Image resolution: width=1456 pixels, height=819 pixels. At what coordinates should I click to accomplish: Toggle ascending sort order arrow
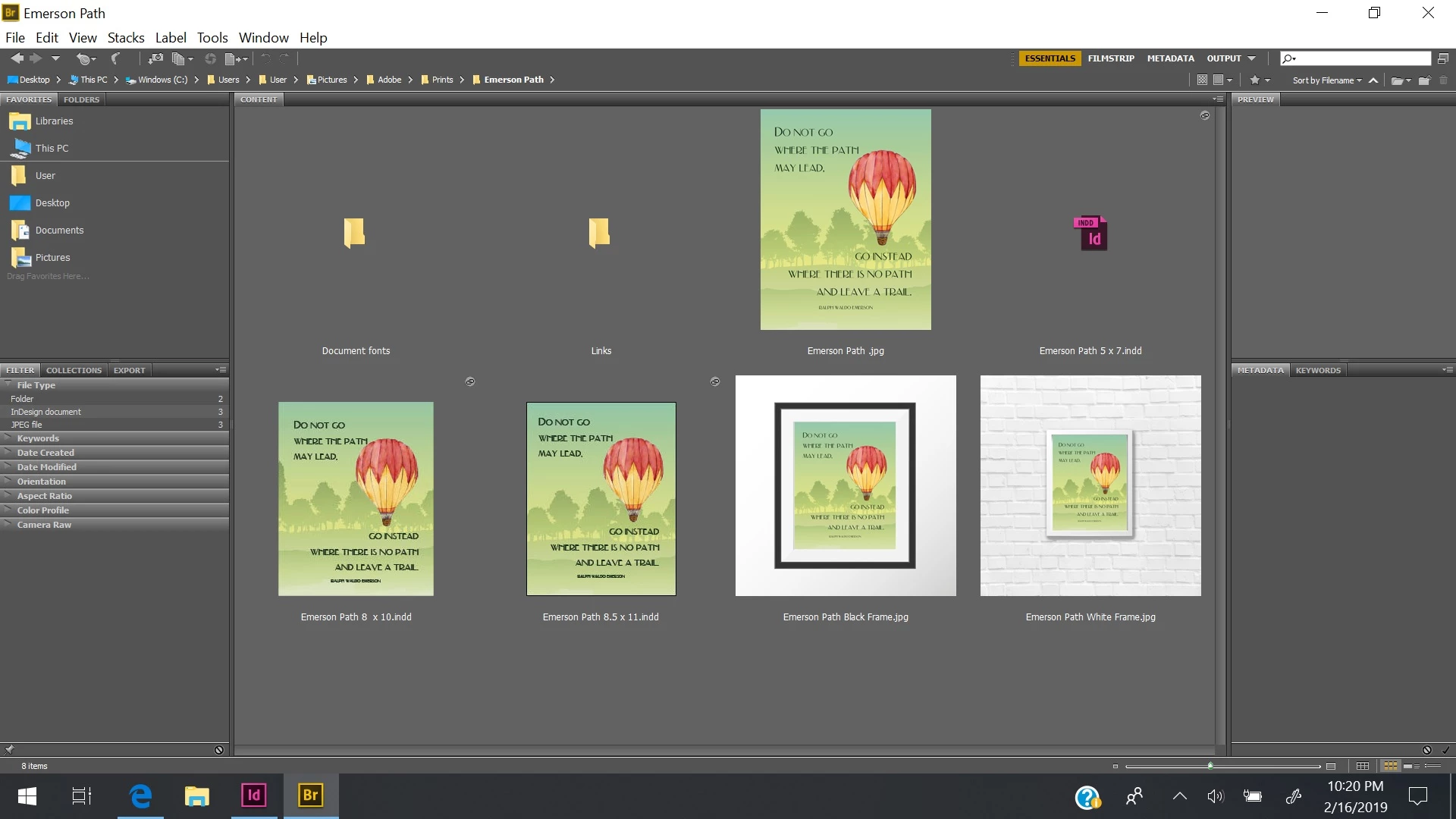pyautogui.click(x=1373, y=80)
